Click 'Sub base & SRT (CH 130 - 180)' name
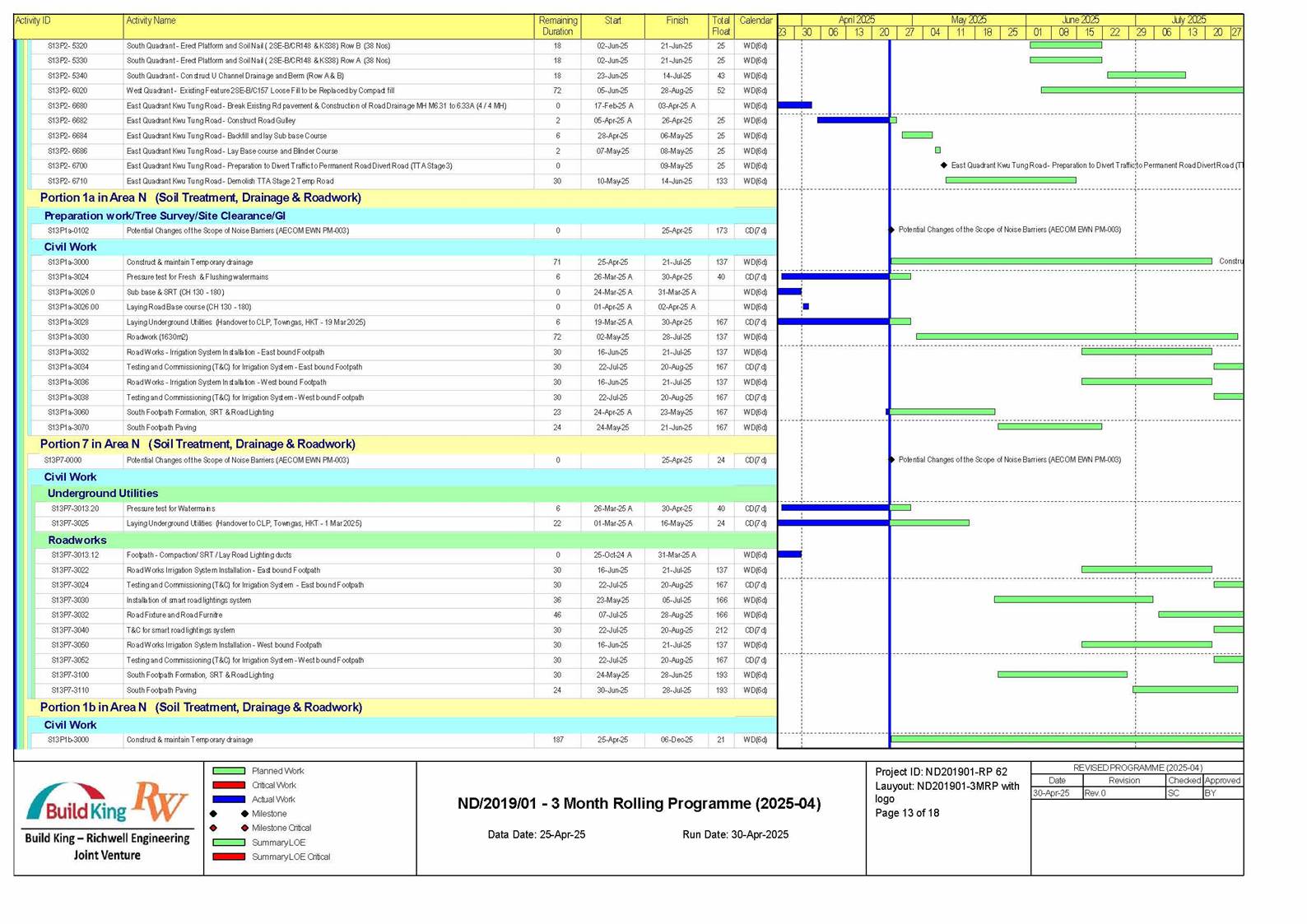1307x924 pixels. [175, 292]
